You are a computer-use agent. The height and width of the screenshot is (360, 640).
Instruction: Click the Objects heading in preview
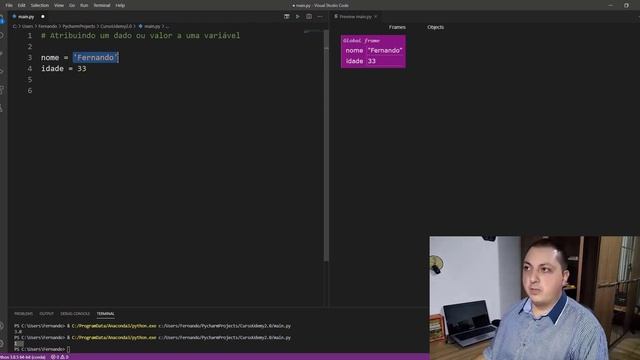click(436, 27)
